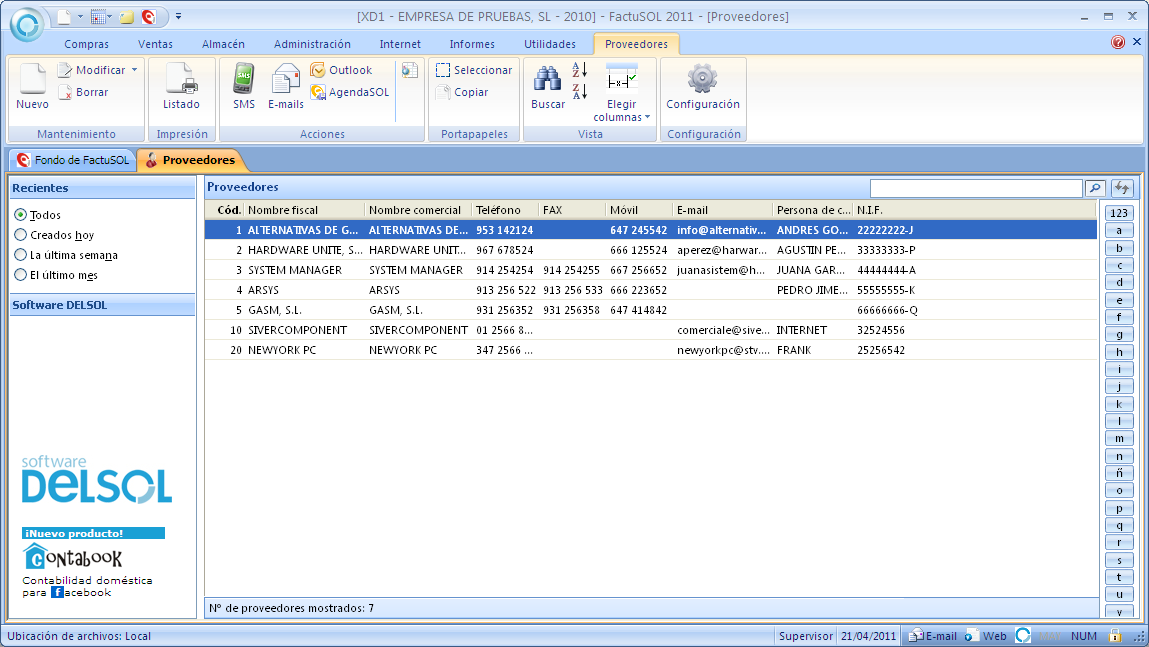Click the Seleccionar button
1149x647 pixels.
click(474, 70)
